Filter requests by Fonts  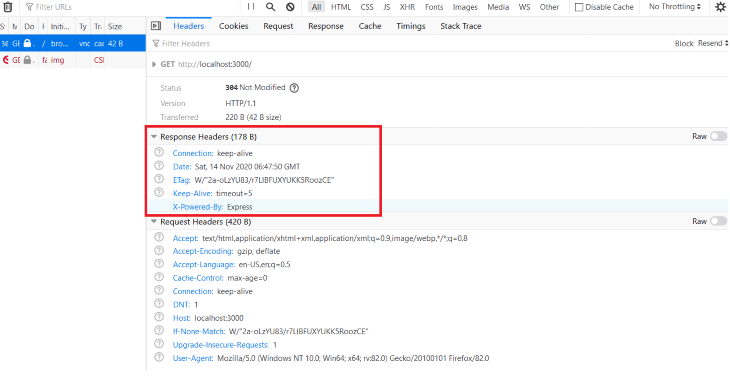[434, 7]
